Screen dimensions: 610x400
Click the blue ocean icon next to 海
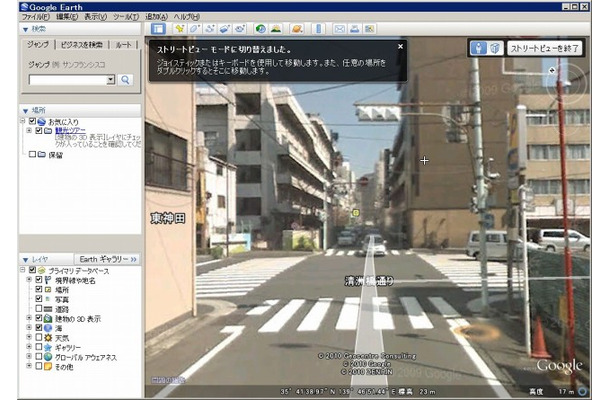48,328
